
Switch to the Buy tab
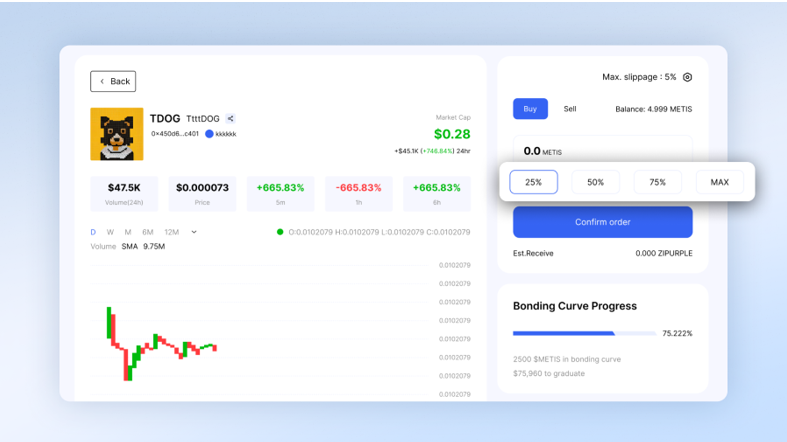(530, 109)
